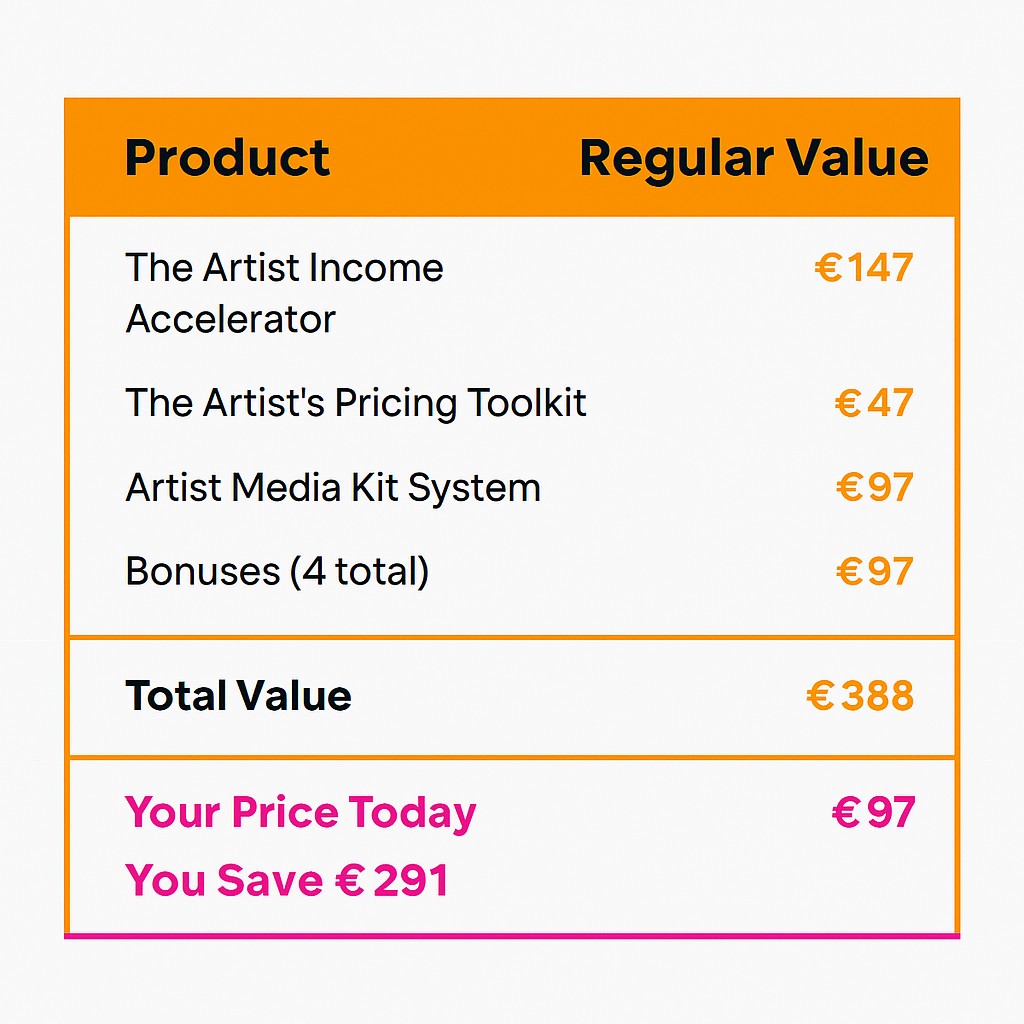Select 'Artist Media Kit System' product name
This screenshot has width=1024, height=1024.
click(x=333, y=488)
